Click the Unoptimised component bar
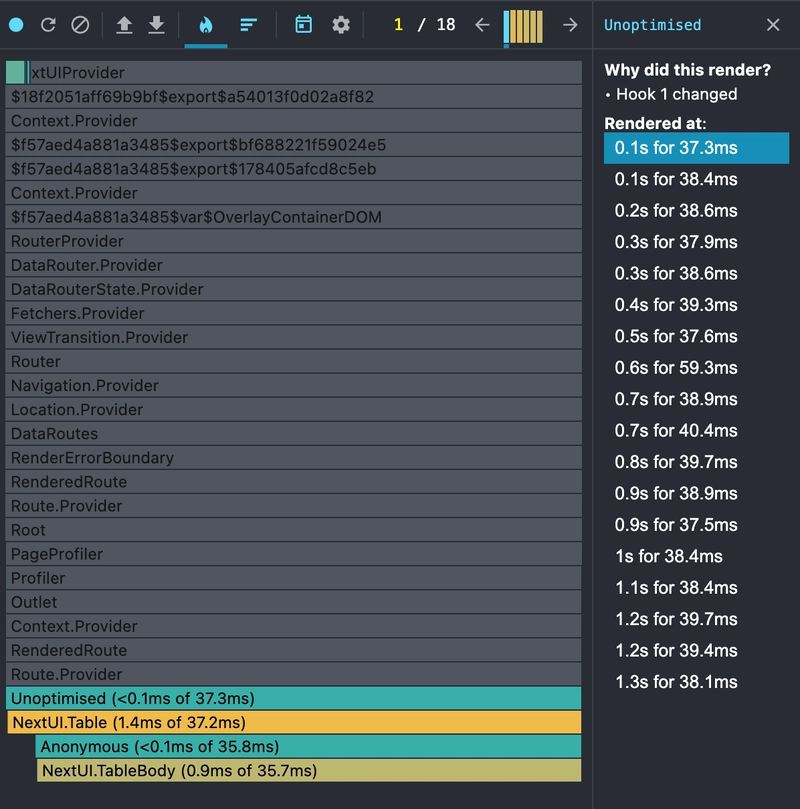 (294, 698)
